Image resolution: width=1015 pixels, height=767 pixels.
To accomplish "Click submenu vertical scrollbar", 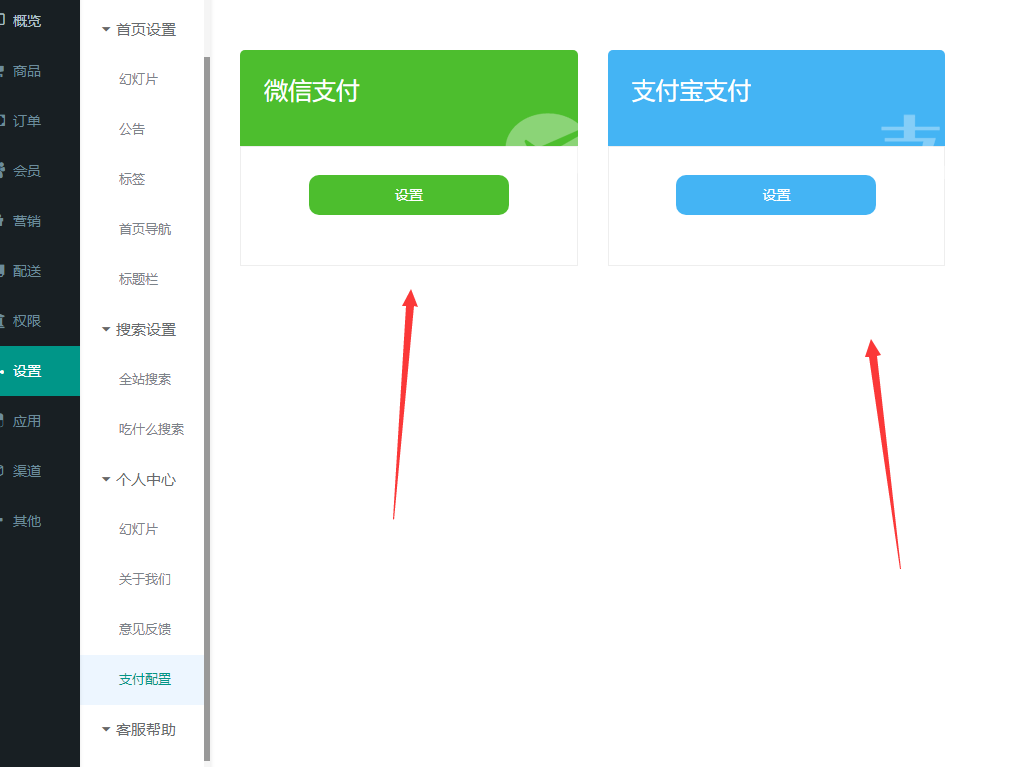I will pyautogui.click(x=207, y=408).
